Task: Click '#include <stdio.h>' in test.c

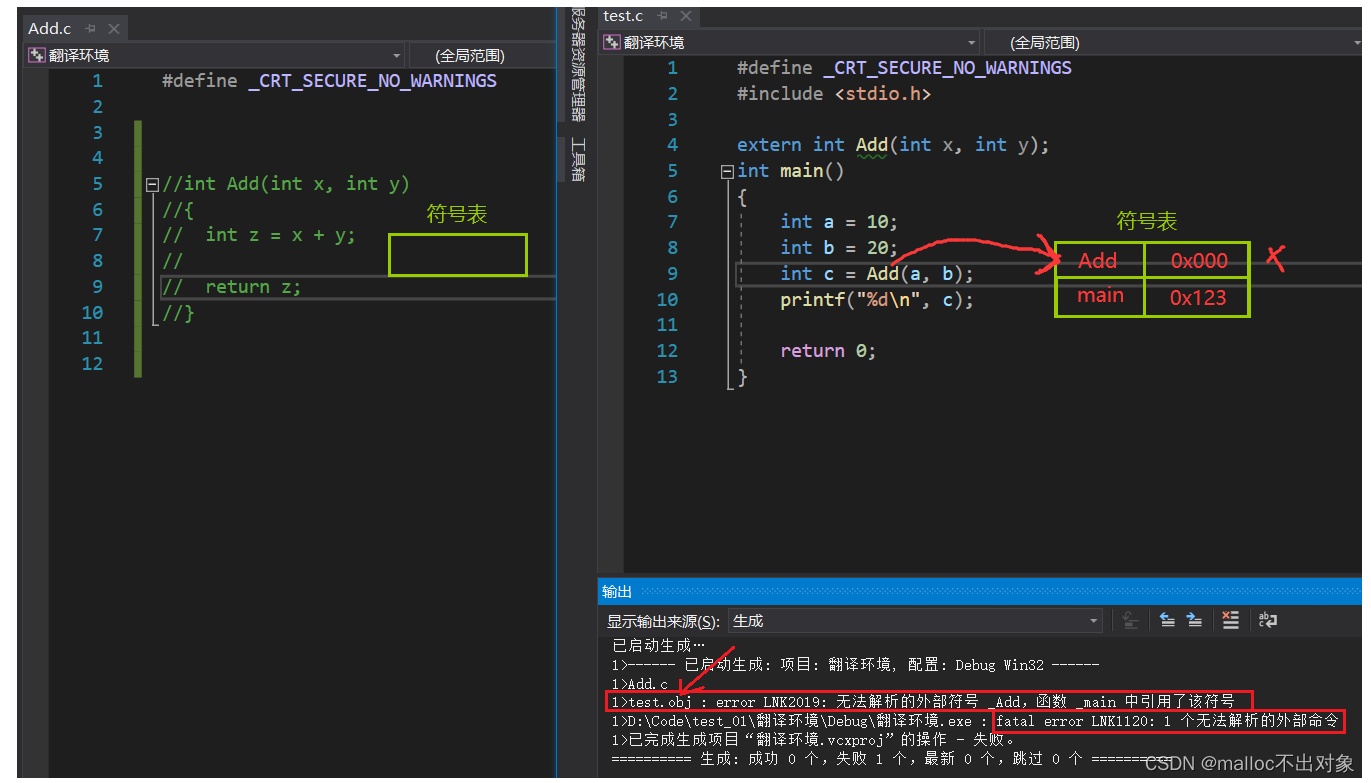Action: [x=834, y=94]
